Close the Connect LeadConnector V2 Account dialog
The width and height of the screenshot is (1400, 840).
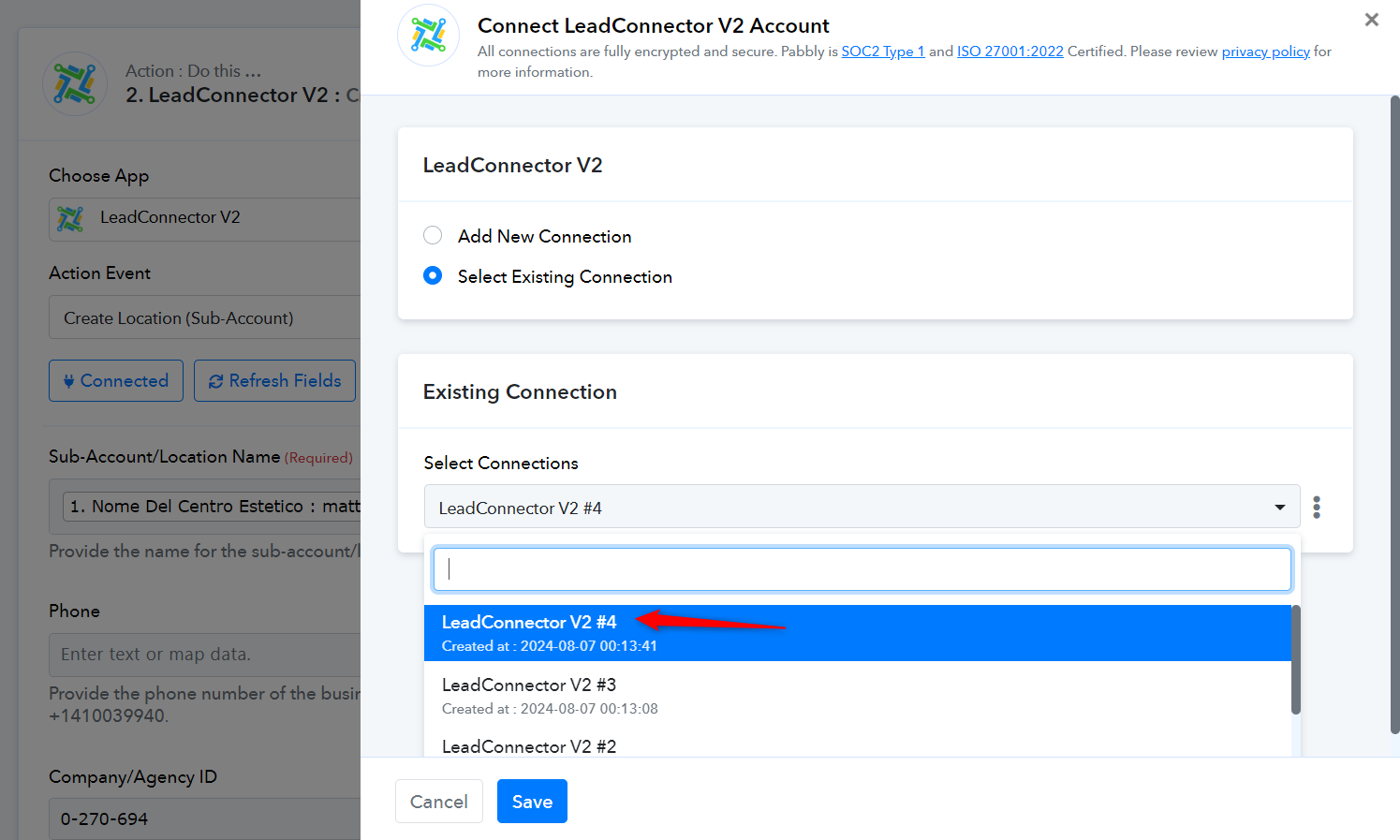1372,20
